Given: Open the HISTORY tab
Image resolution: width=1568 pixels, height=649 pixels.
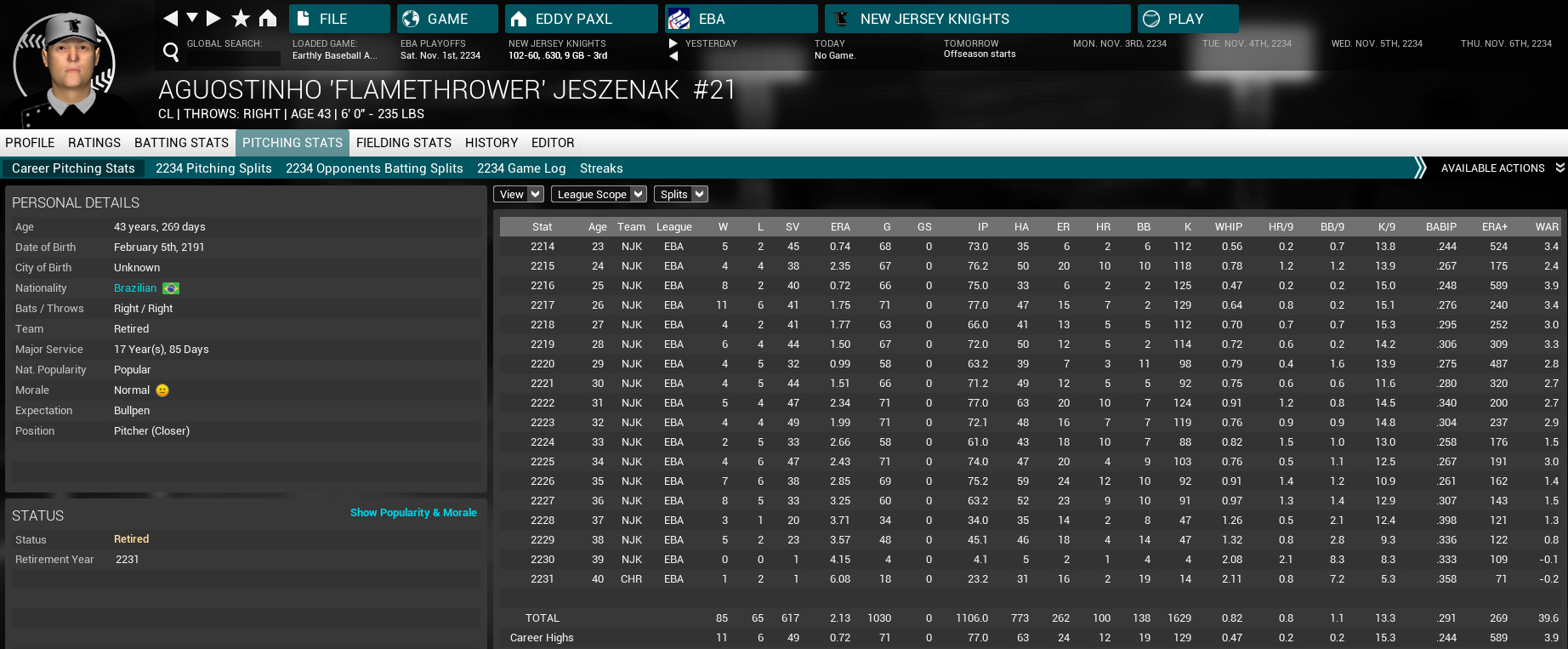Looking at the screenshot, I should click(491, 143).
